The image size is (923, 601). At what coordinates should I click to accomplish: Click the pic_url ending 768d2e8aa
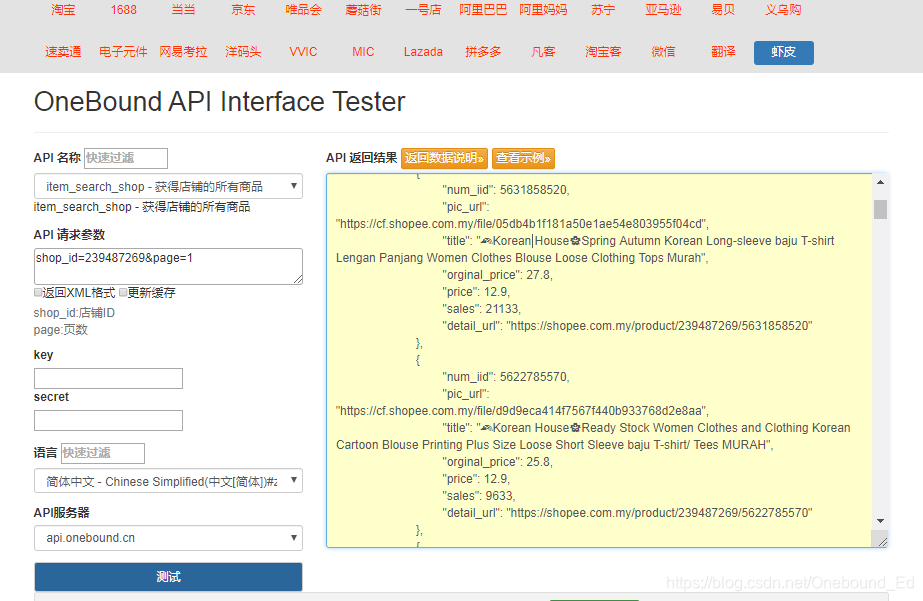pos(522,411)
